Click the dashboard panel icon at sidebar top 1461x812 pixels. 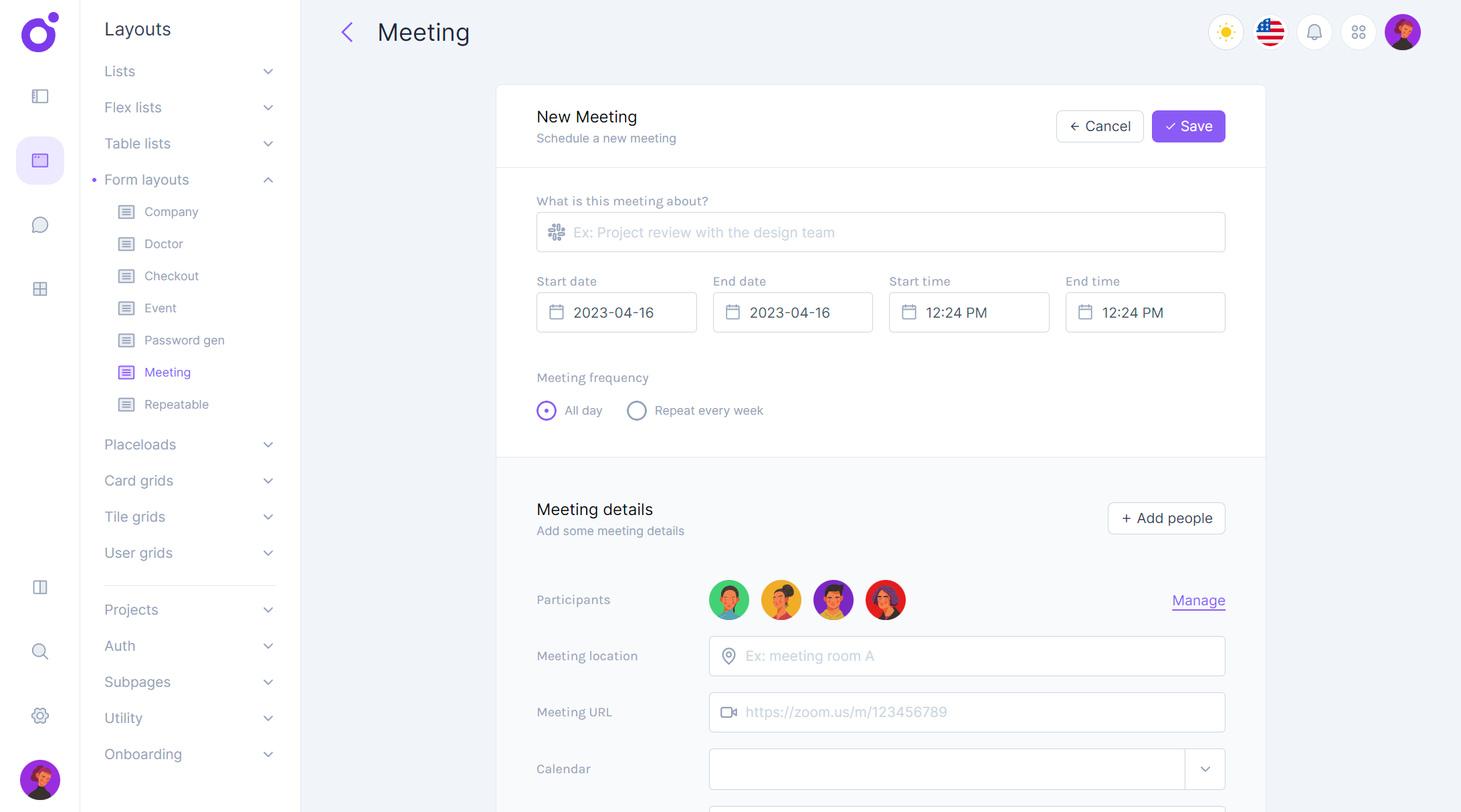coord(40,96)
